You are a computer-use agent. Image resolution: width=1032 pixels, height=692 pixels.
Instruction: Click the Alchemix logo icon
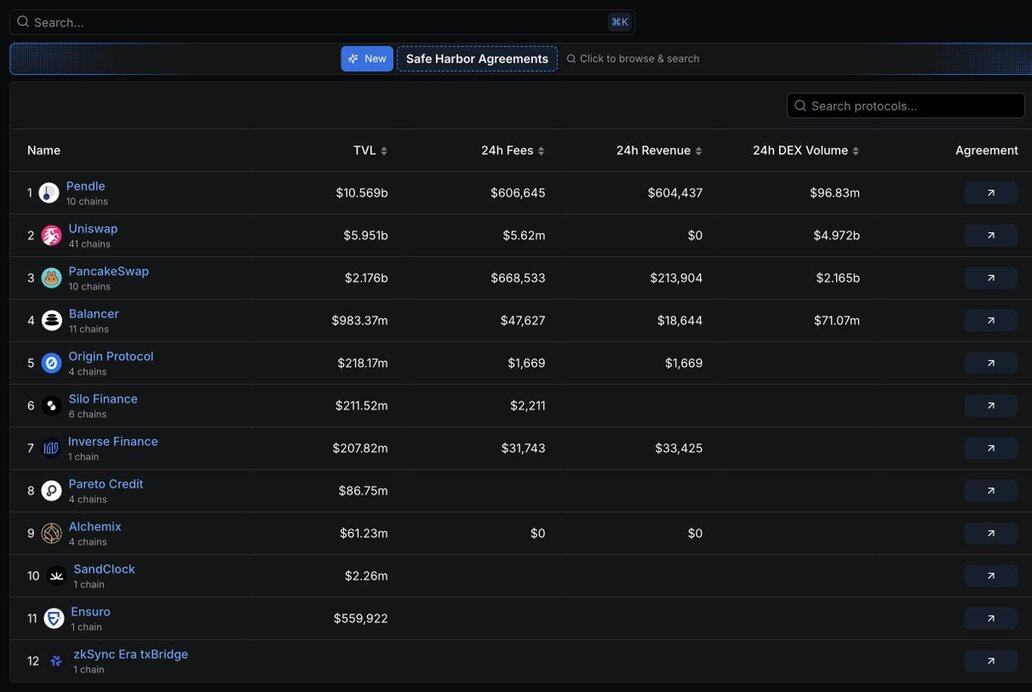click(x=51, y=533)
